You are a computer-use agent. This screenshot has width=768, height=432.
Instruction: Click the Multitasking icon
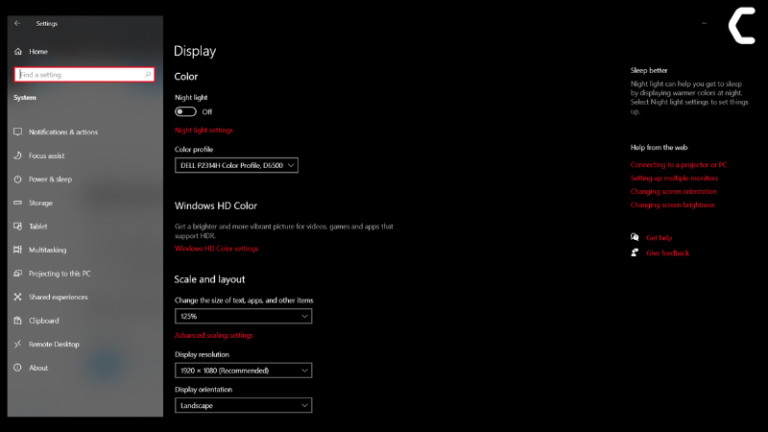pos(18,249)
